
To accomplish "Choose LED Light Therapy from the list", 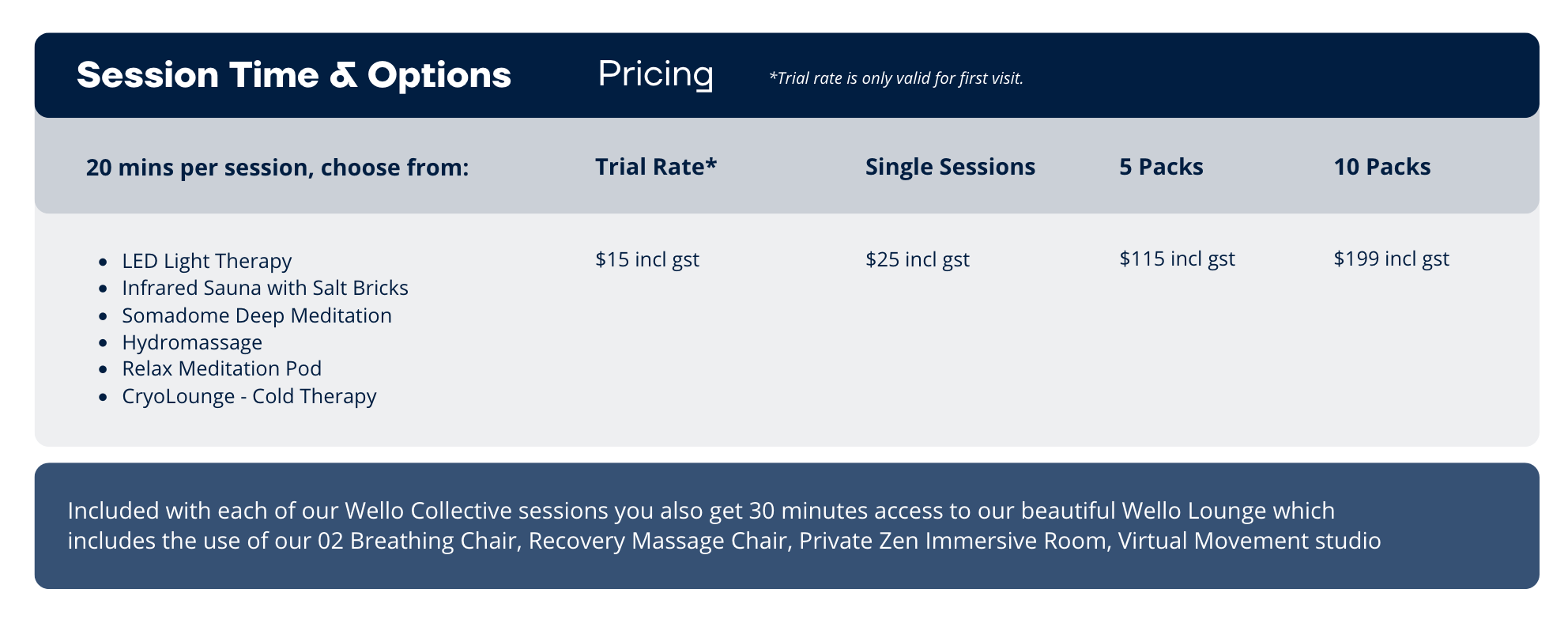I will [206, 261].
